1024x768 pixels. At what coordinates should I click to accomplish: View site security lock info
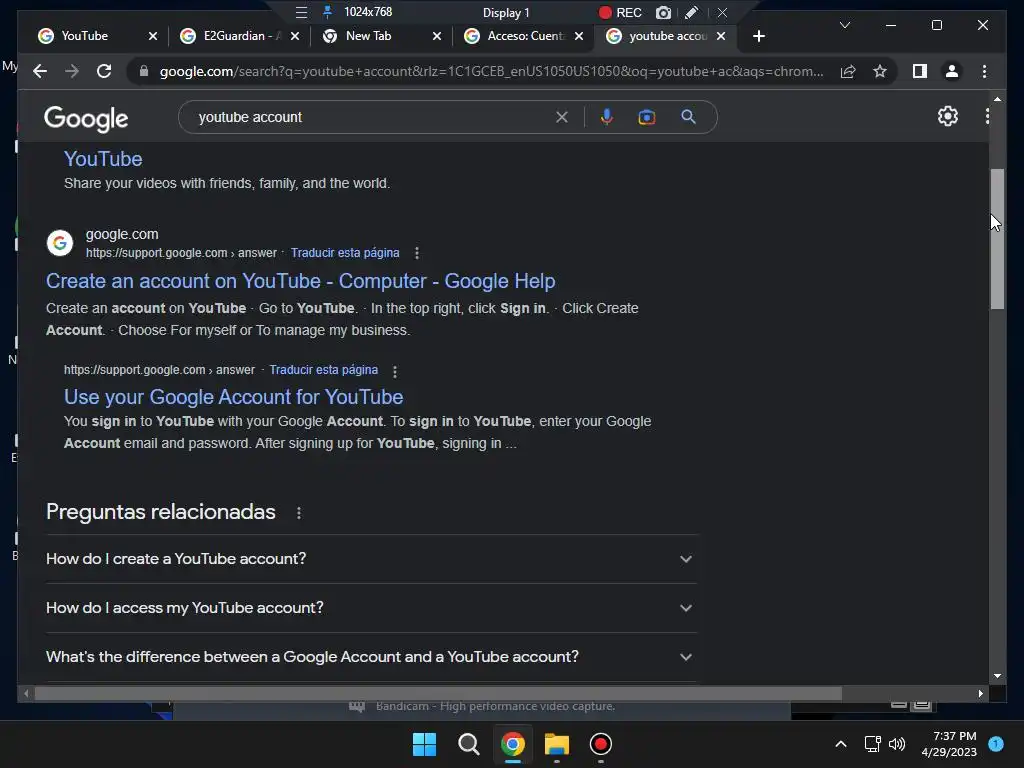click(x=144, y=71)
